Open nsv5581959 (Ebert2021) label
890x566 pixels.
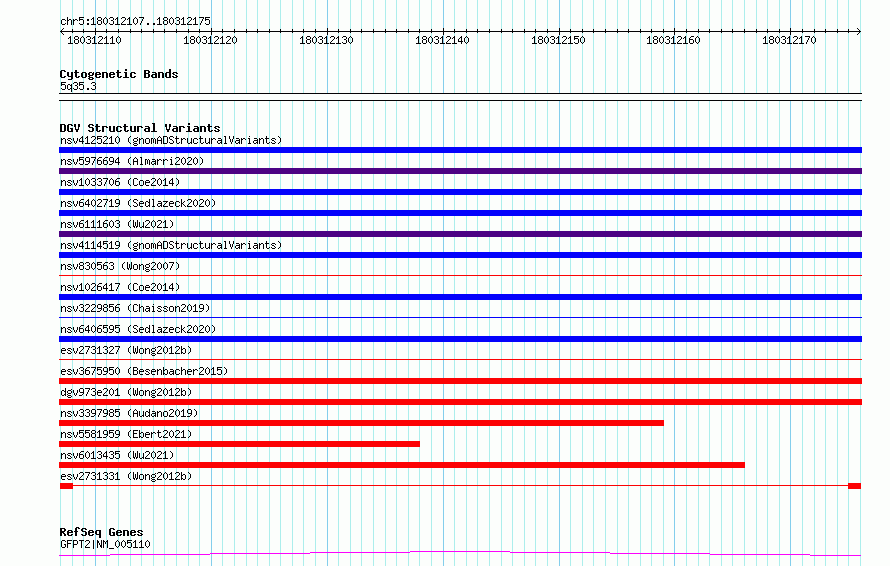tap(126, 434)
